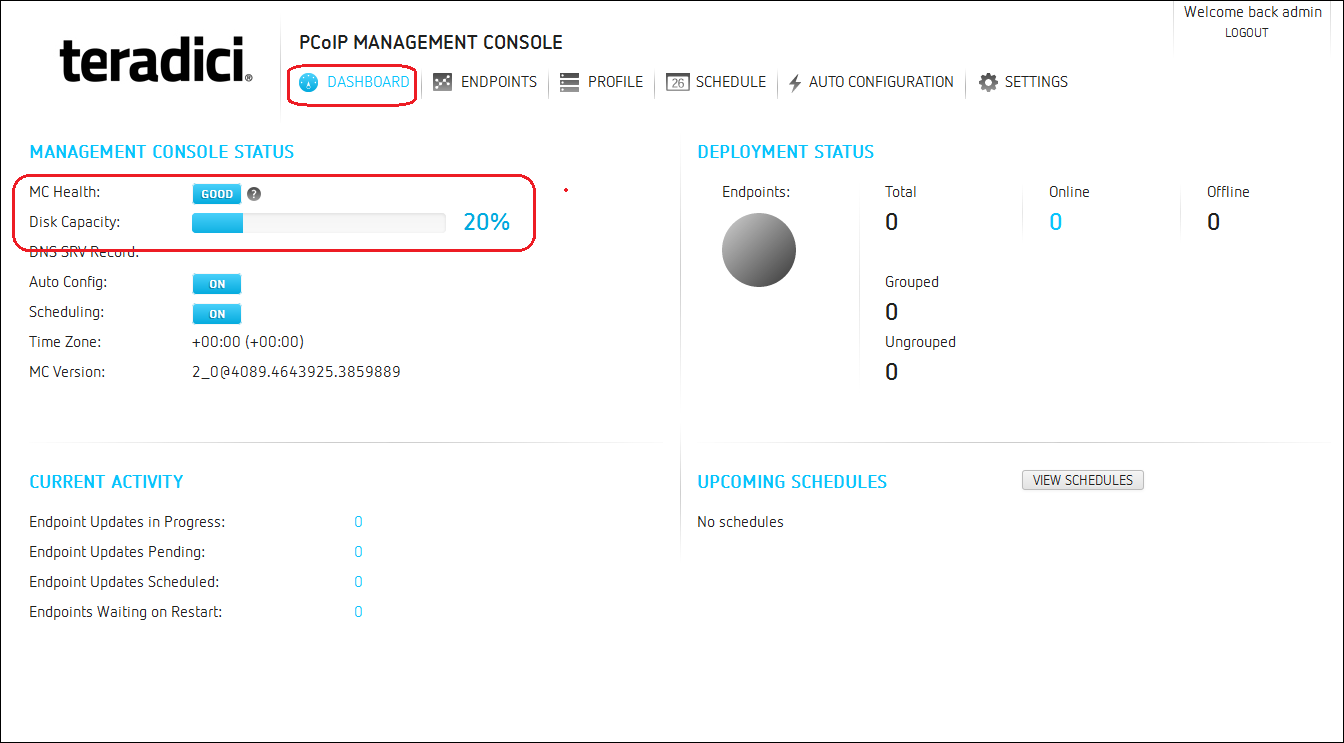Click the Dashboard gauge icon
This screenshot has width=1344, height=743.
point(308,82)
